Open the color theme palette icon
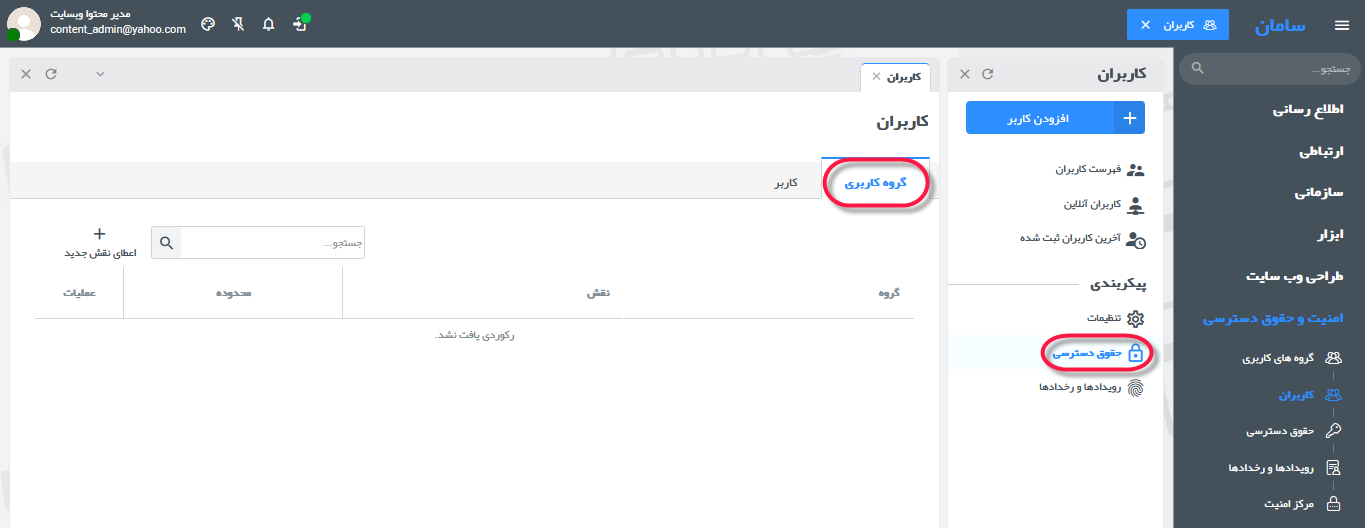The image size is (1365, 528). click(208, 24)
